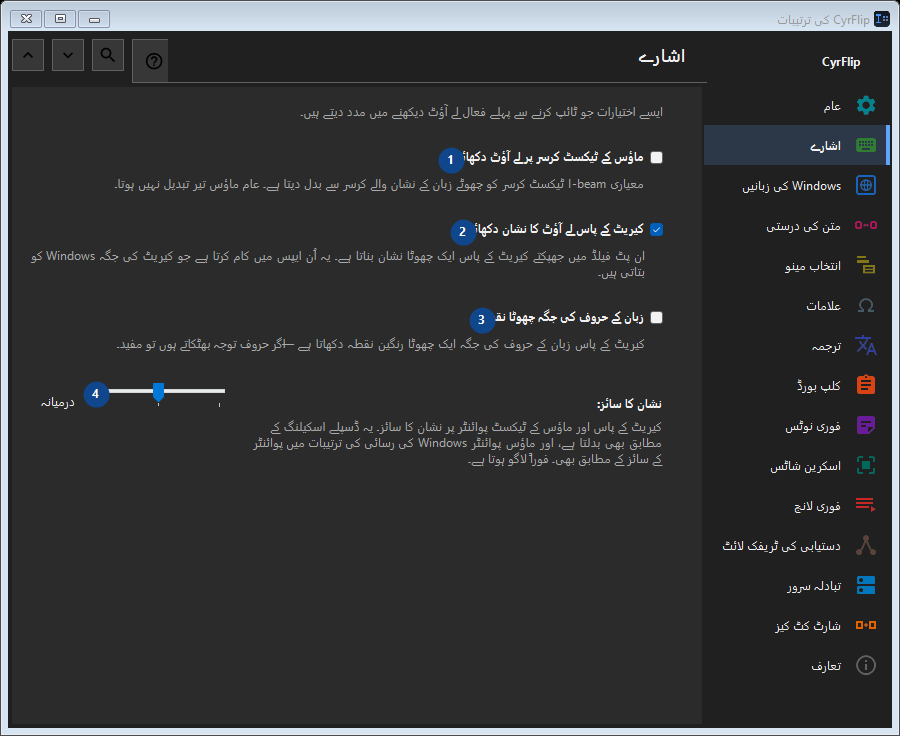Select the فوری لانچ quick launch icon
Viewport: 900px width, 736px height.
click(866, 505)
